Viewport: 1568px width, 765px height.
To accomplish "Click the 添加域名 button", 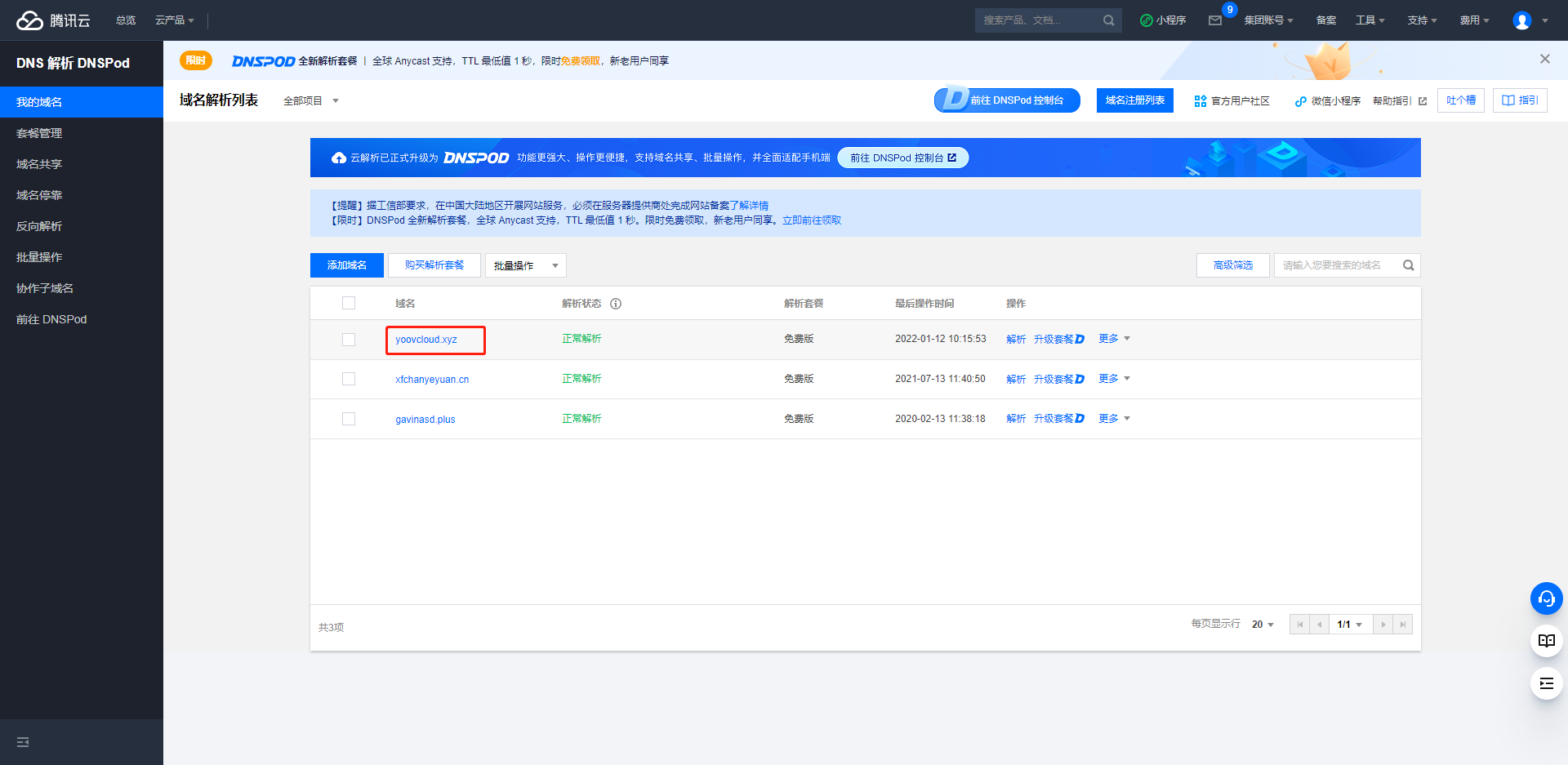I will 347,265.
